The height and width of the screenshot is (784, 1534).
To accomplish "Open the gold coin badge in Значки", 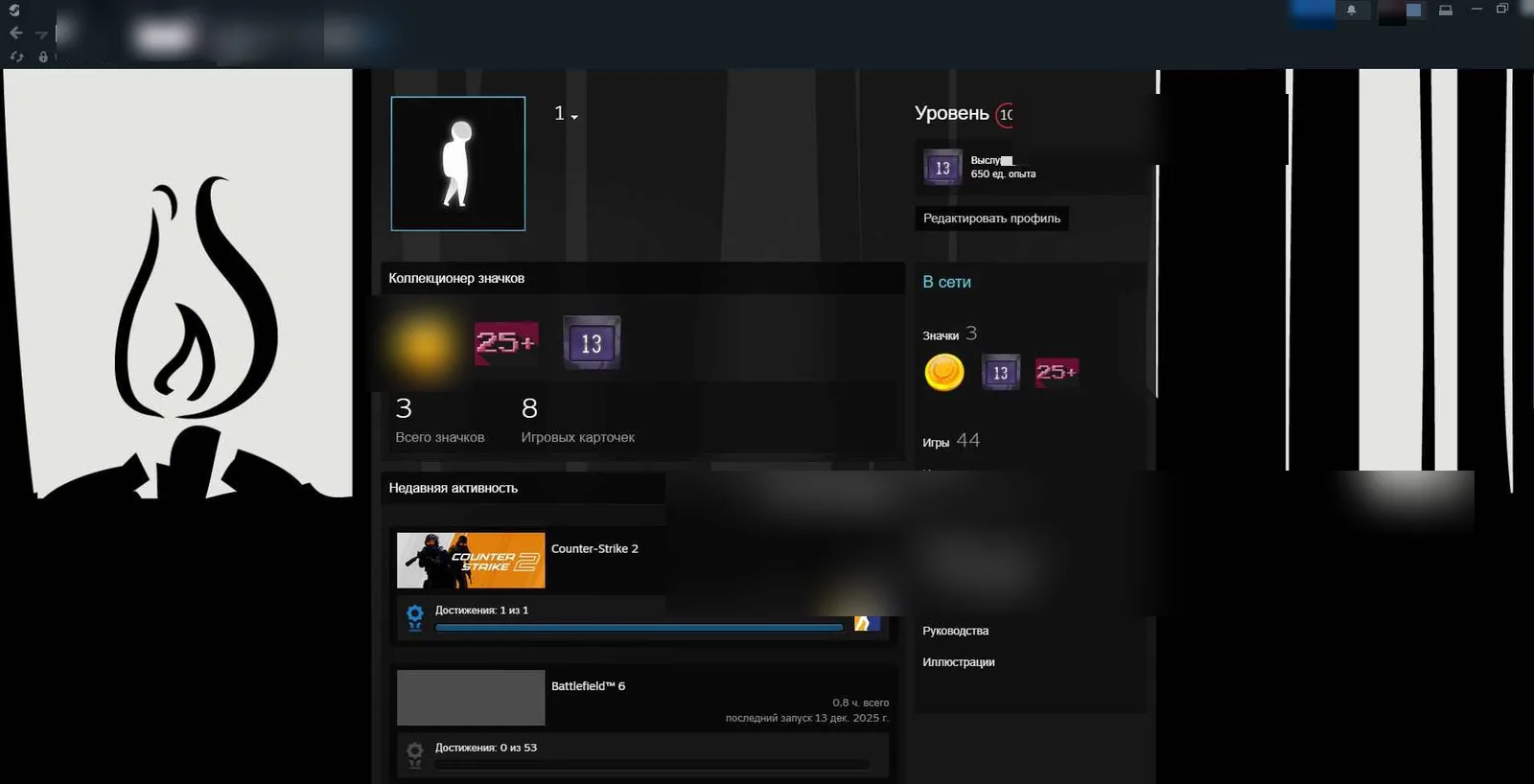I will click(944, 372).
